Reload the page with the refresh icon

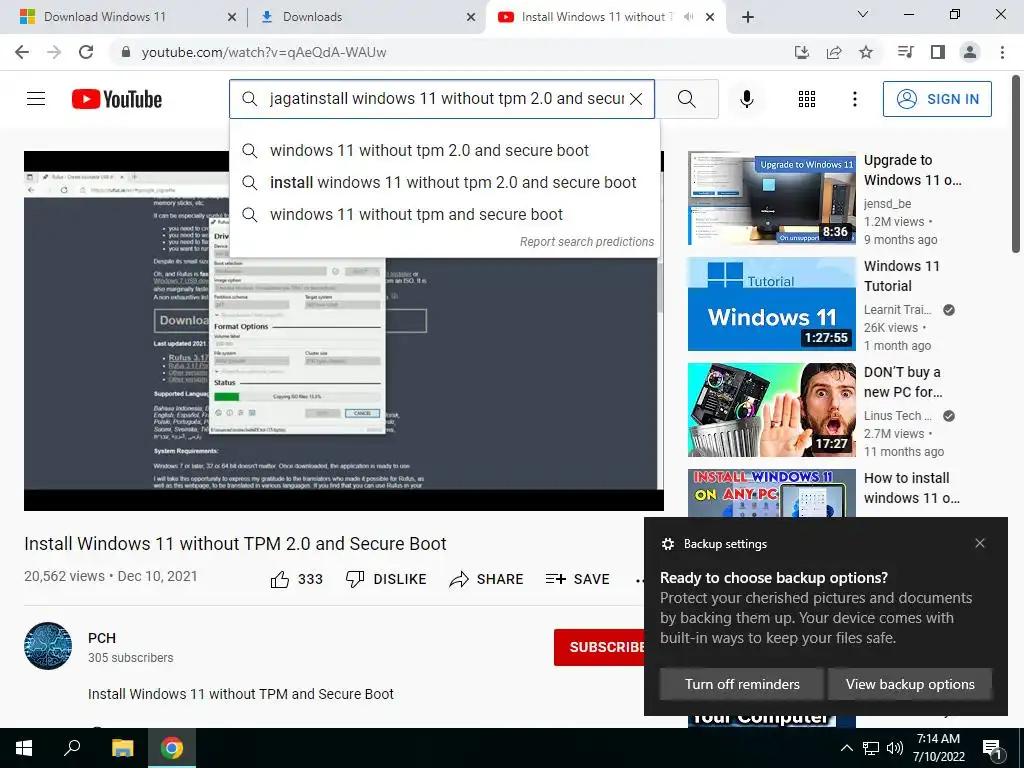pyautogui.click(x=86, y=52)
